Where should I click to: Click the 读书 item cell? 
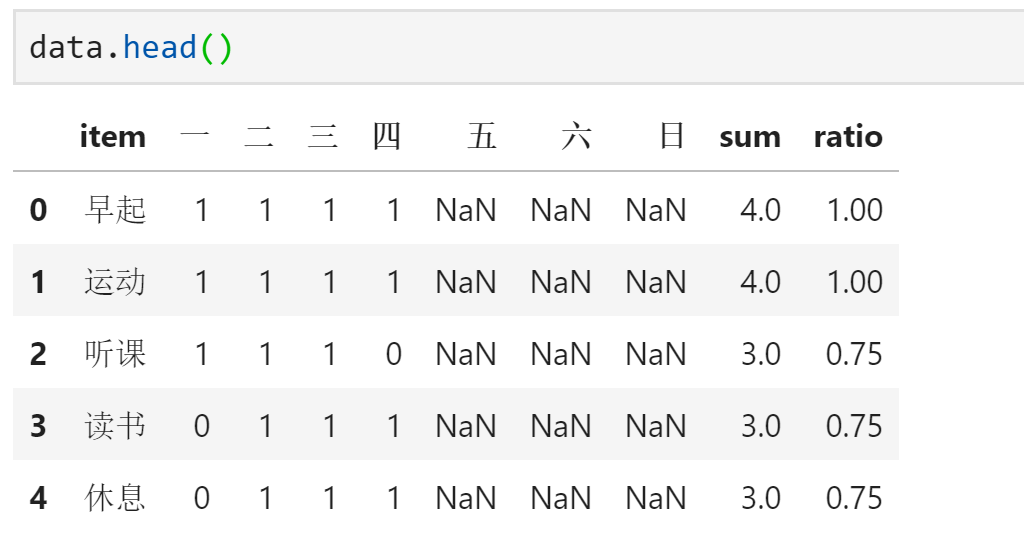(x=115, y=426)
